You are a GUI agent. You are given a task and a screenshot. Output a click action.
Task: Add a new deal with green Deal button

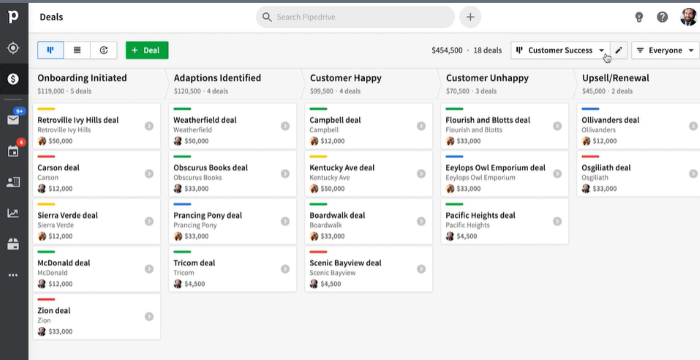pyautogui.click(x=147, y=50)
